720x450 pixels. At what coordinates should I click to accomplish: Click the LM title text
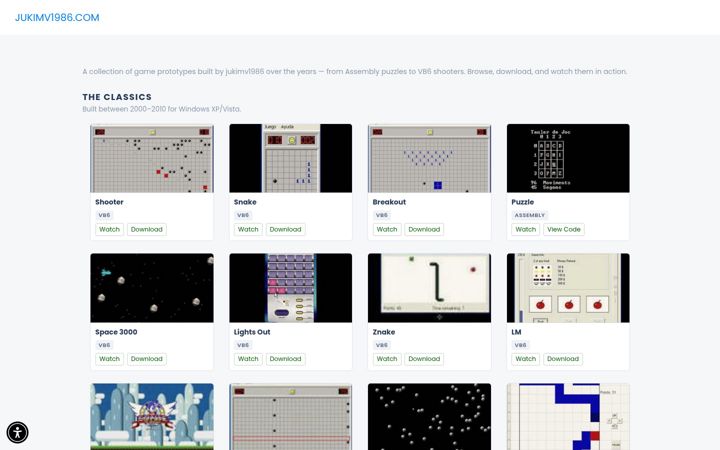pos(516,332)
